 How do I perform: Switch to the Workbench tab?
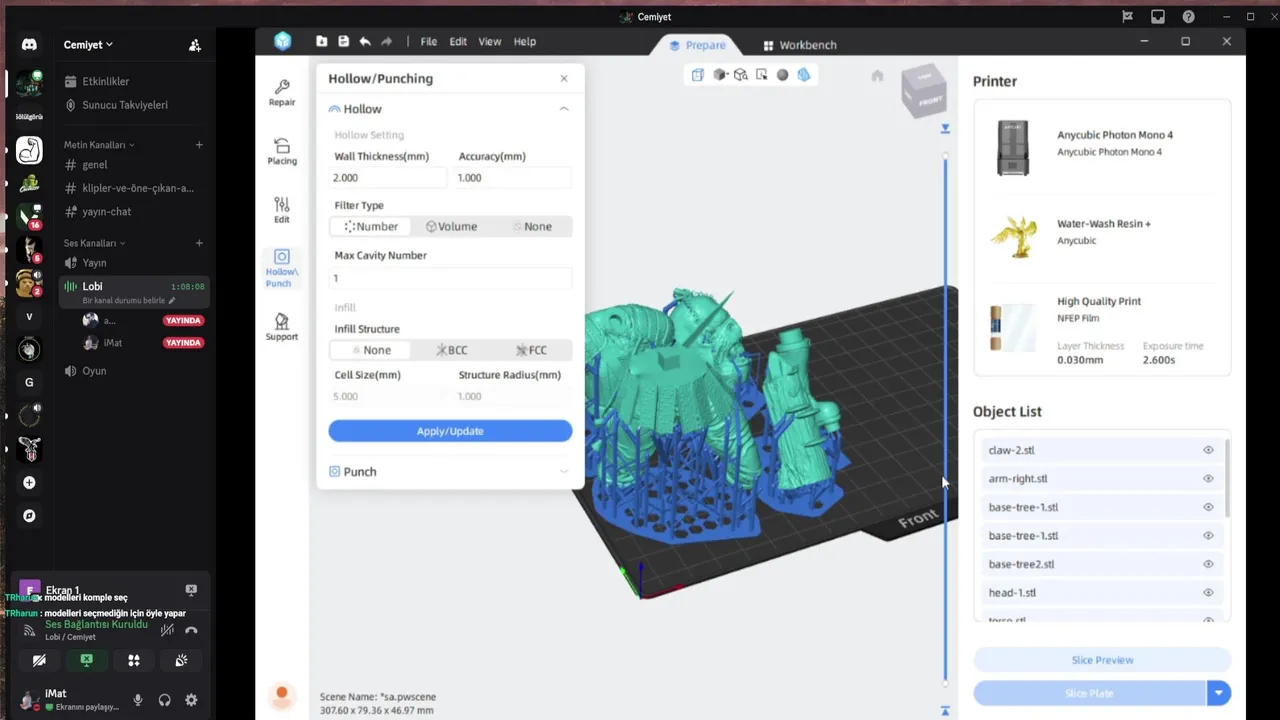[x=799, y=45]
